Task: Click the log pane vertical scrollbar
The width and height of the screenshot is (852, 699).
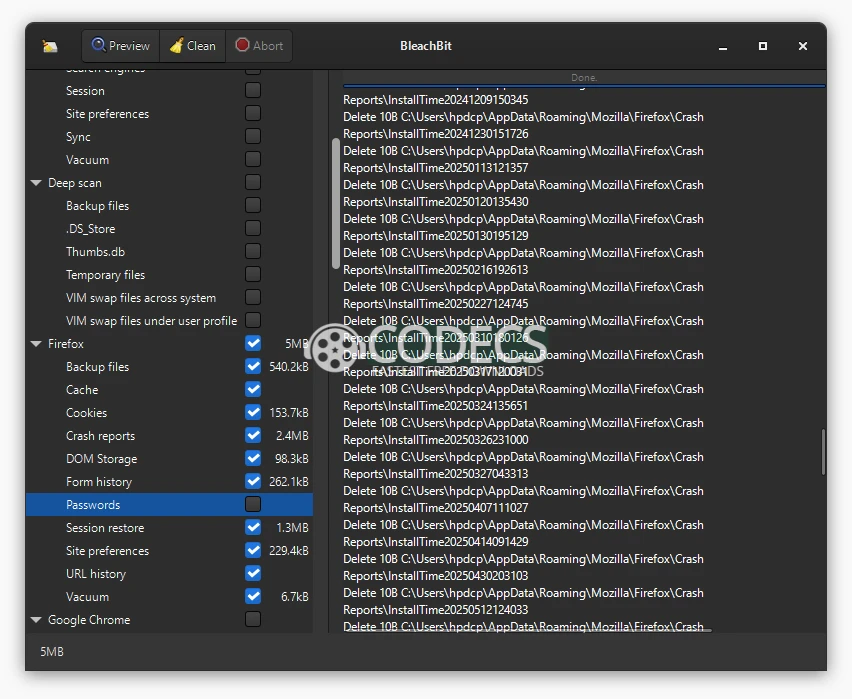Action: [x=823, y=452]
